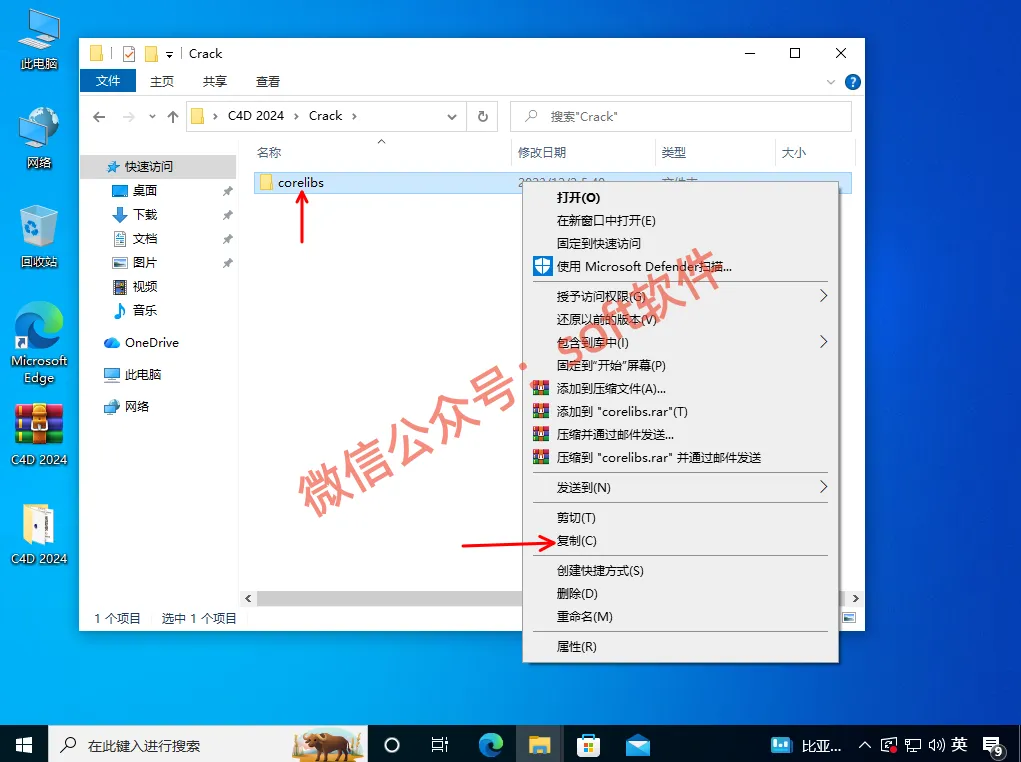
Task: Expand 授予访问权限(G) submenu arrow
Action: click(x=824, y=296)
